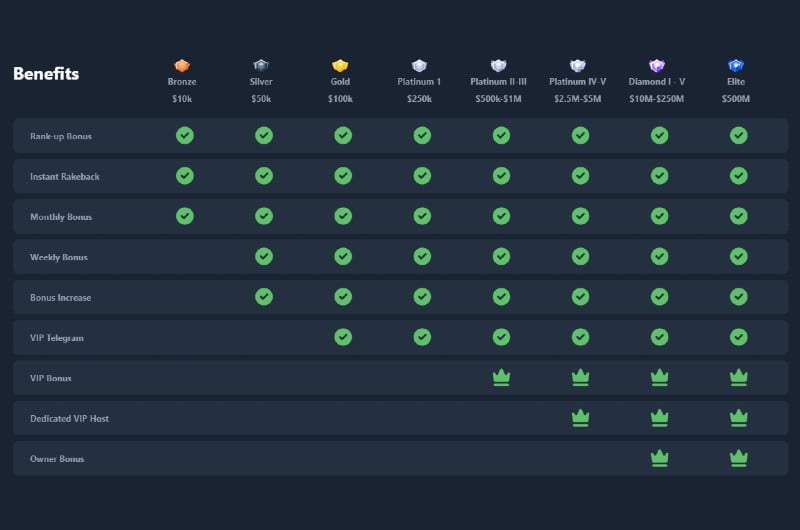800x530 pixels.
Task: Click the Owner Bonus crown under Elite
Action: [739, 458]
